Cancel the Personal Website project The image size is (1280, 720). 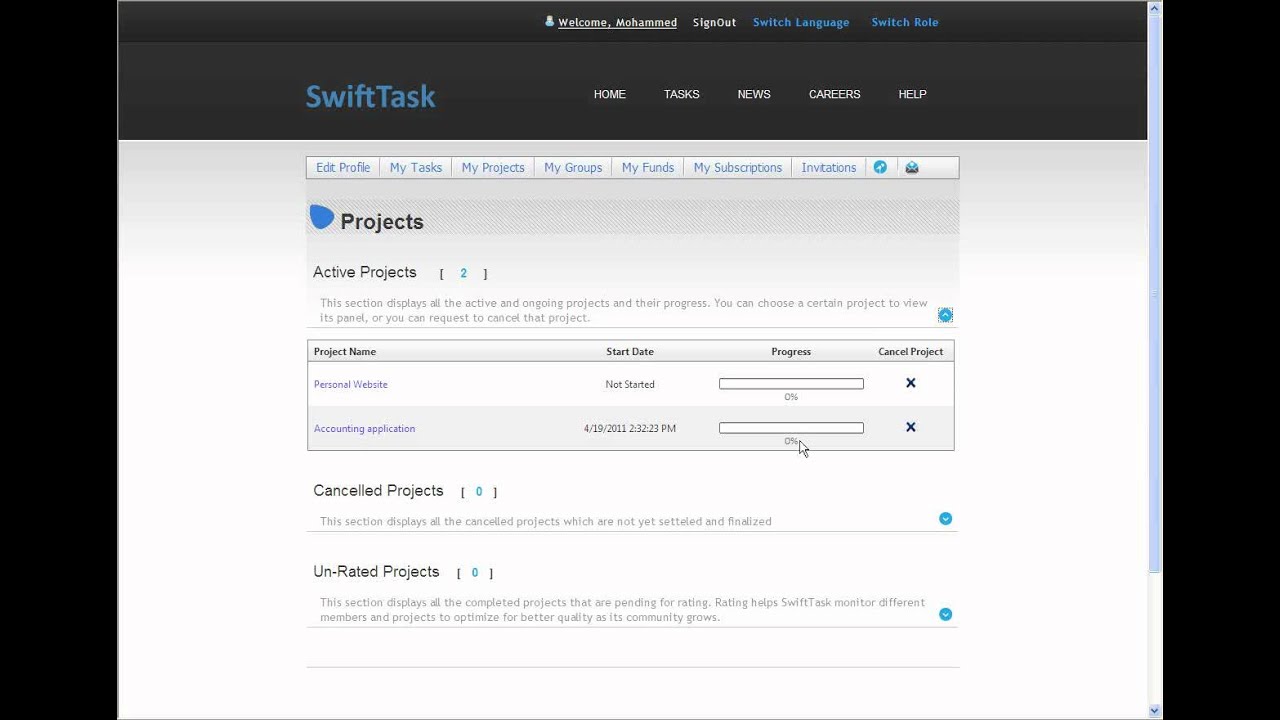(910, 383)
